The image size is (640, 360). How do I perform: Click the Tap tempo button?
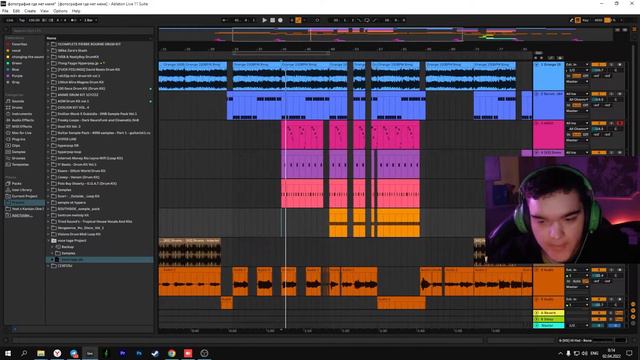22,20
